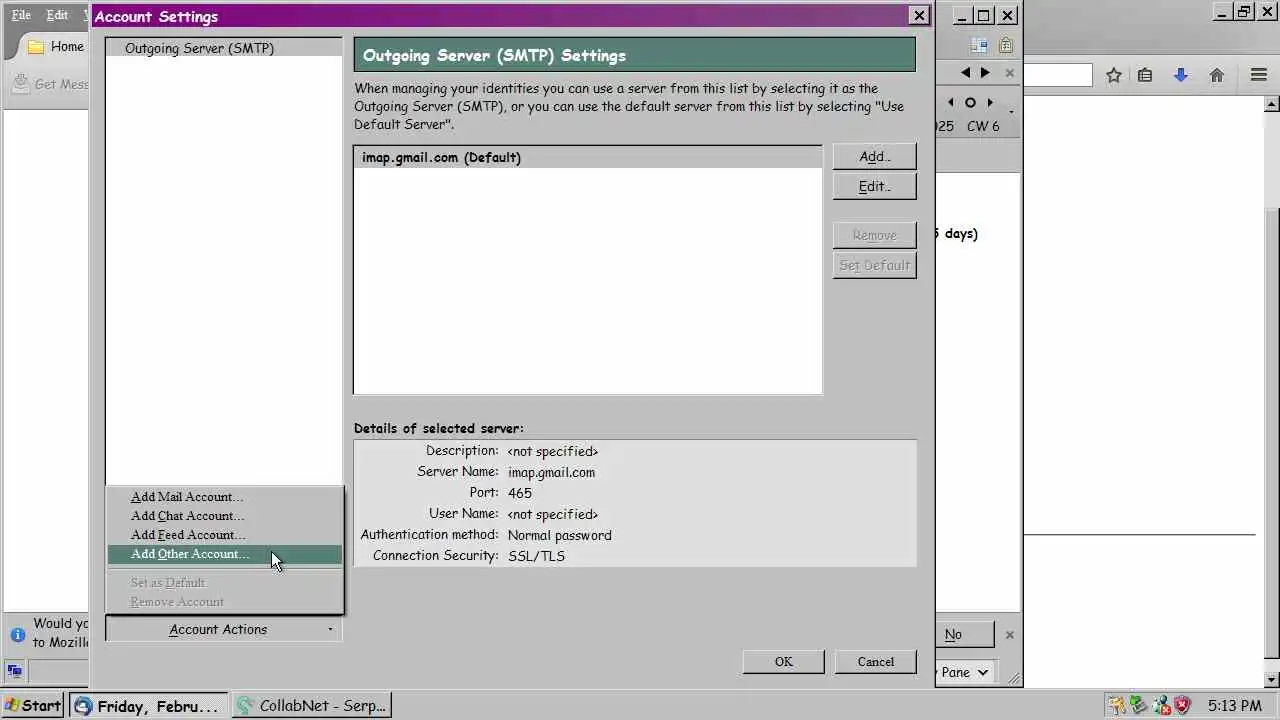Click the info icon in notification bar
Image resolution: width=1280 pixels, height=720 pixels.
pyautogui.click(x=17, y=635)
